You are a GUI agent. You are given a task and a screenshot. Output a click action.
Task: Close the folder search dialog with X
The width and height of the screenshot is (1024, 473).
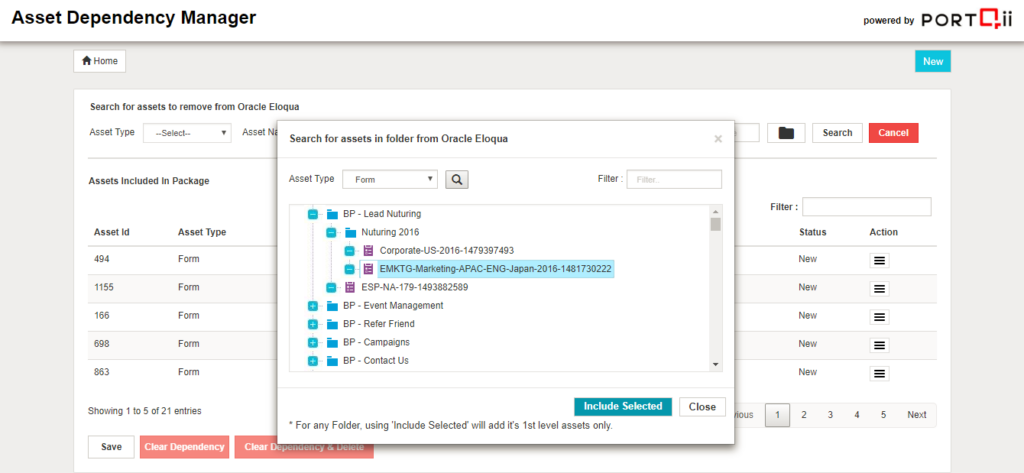tap(718, 139)
